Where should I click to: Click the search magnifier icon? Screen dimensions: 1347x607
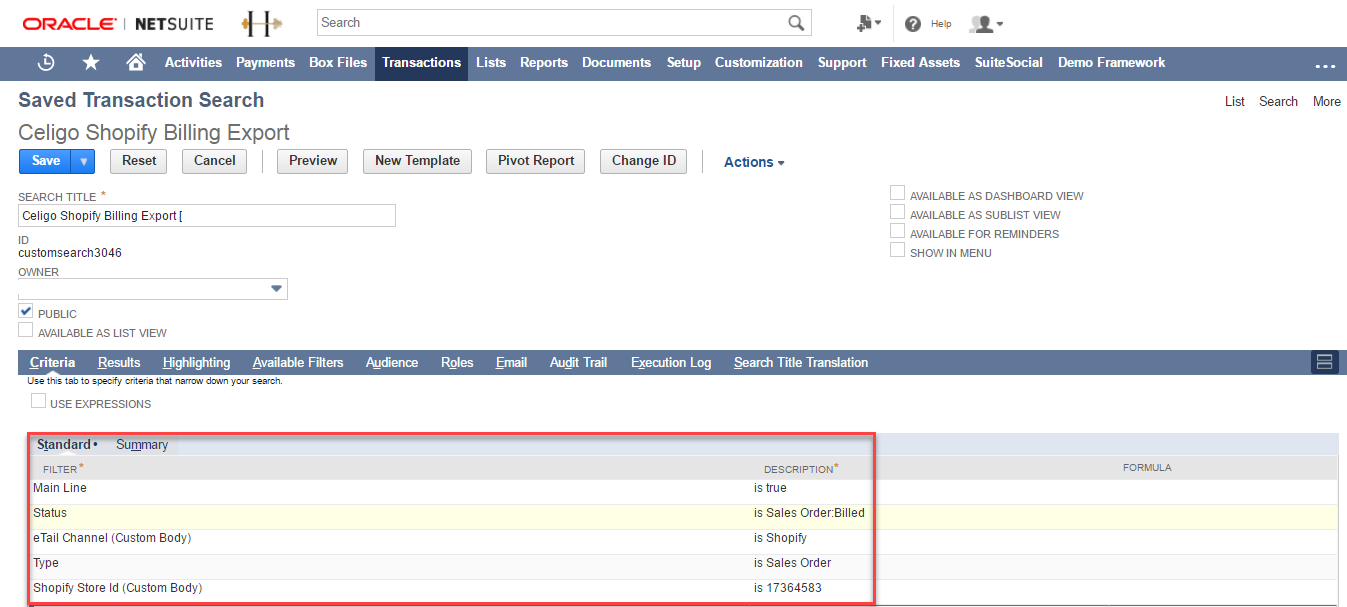coord(796,23)
